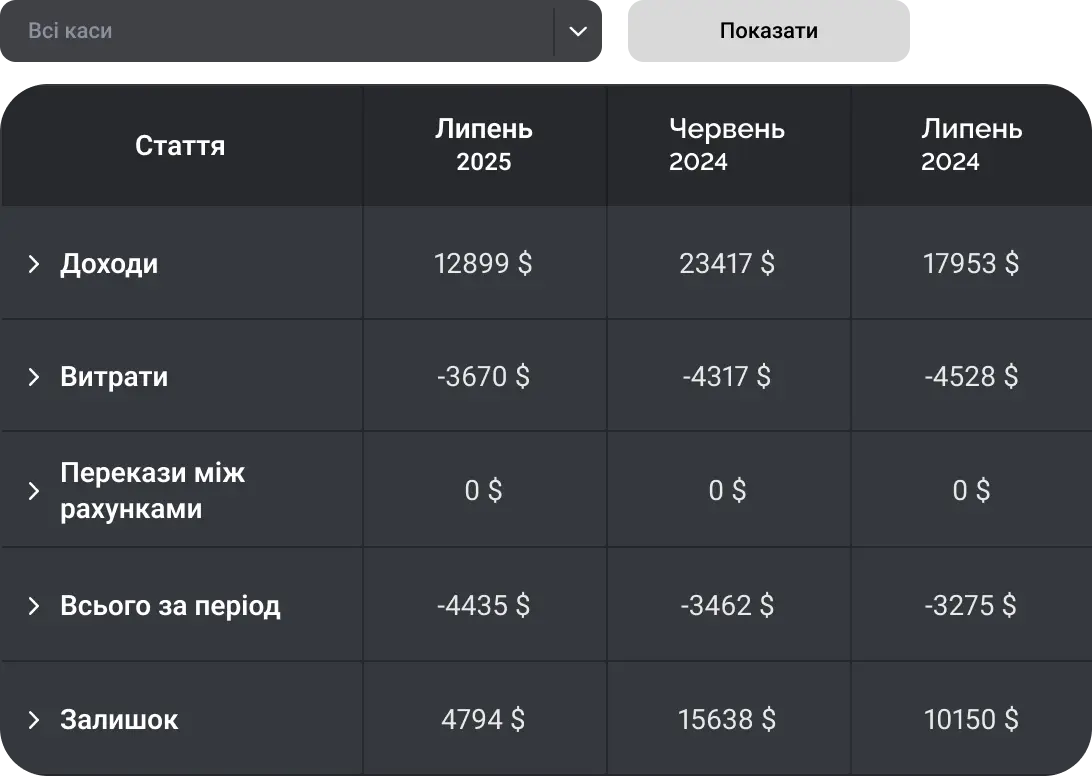The height and width of the screenshot is (776, 1092).
Task: Click the "Всього за період" row label
Action: [170, 606]
